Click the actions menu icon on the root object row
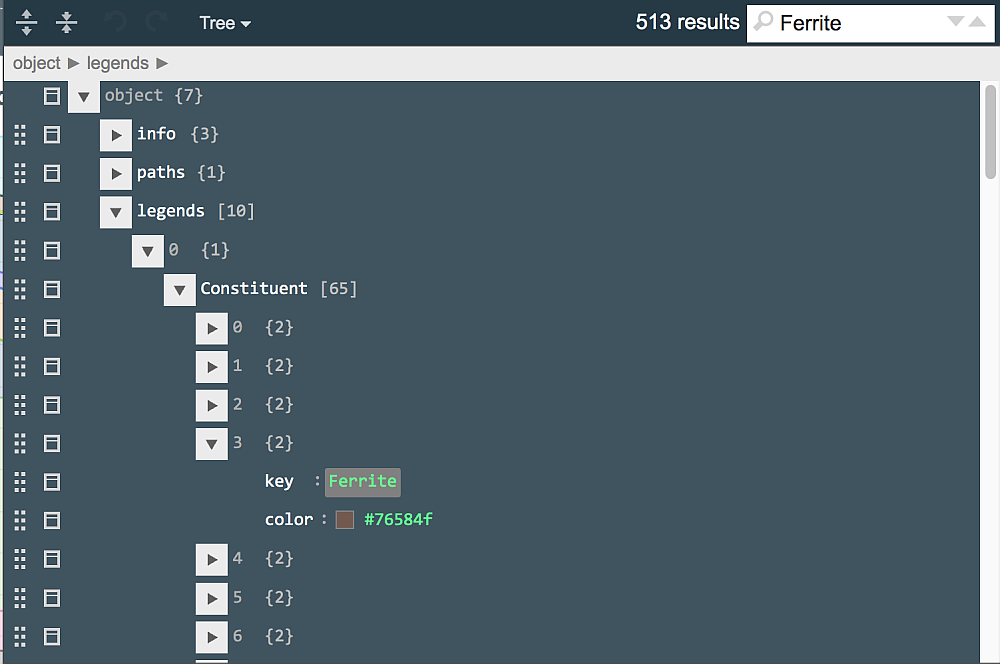 coord(51,95)
